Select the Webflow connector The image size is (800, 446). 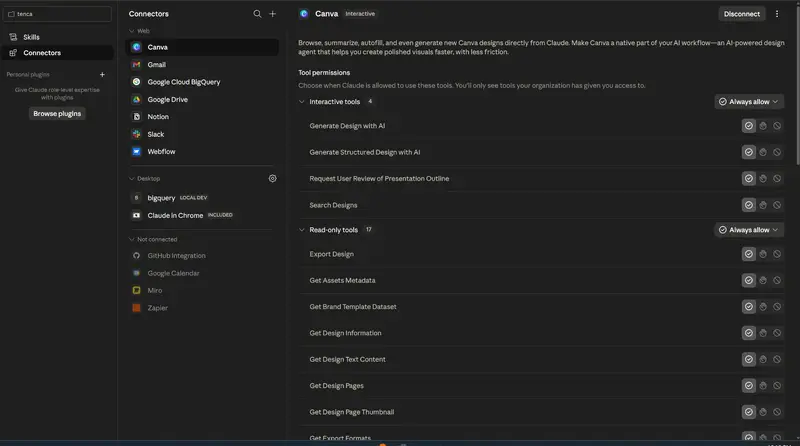[202, 152]
